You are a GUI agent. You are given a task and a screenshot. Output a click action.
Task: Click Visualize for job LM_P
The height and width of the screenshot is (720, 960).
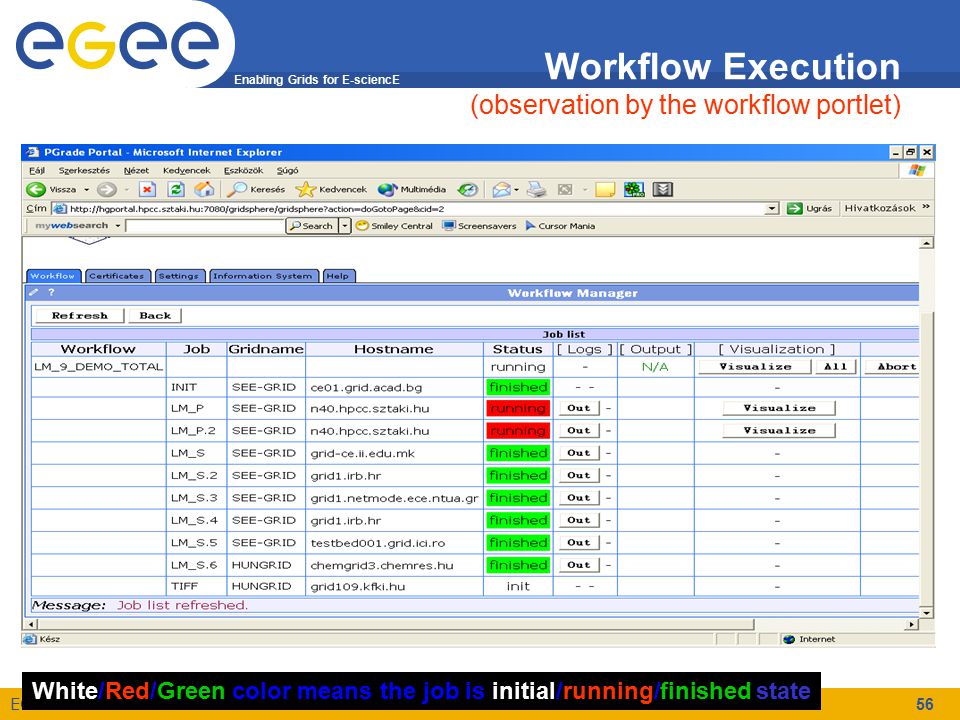[x=779, y=408]
